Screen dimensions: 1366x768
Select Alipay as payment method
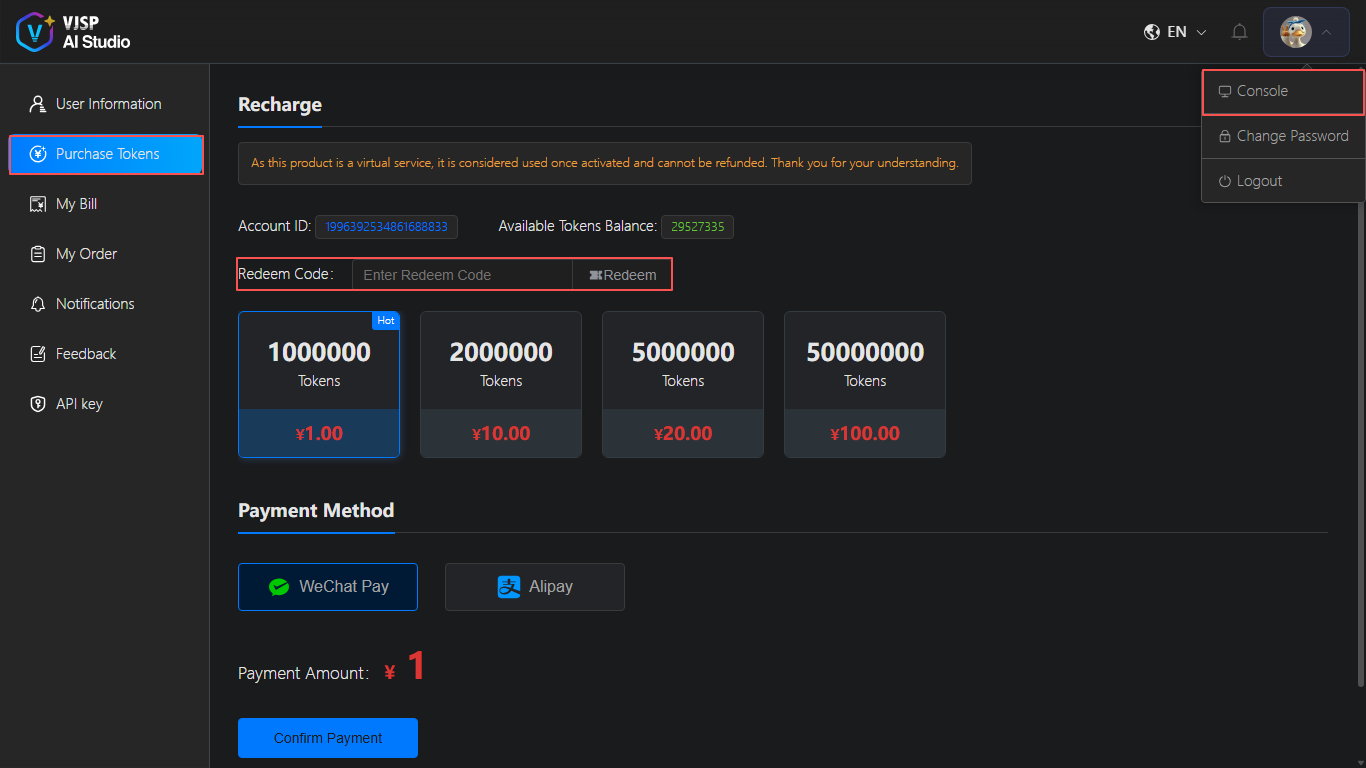point(534,587)
